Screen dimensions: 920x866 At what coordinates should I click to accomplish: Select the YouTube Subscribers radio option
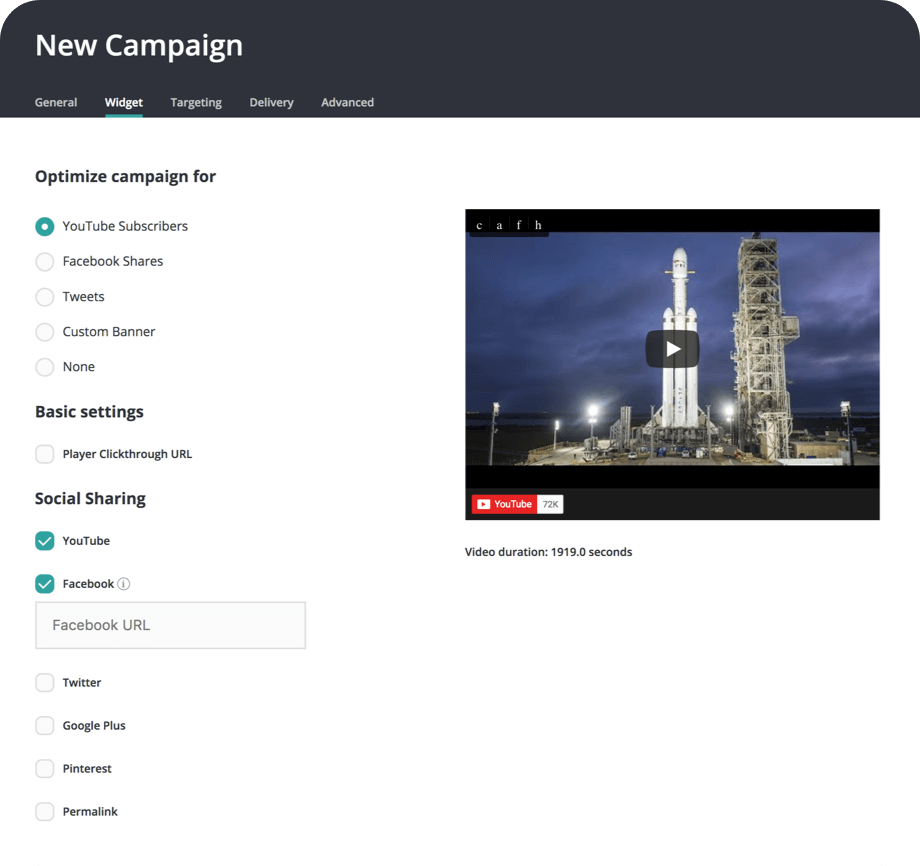click(45, 226)
